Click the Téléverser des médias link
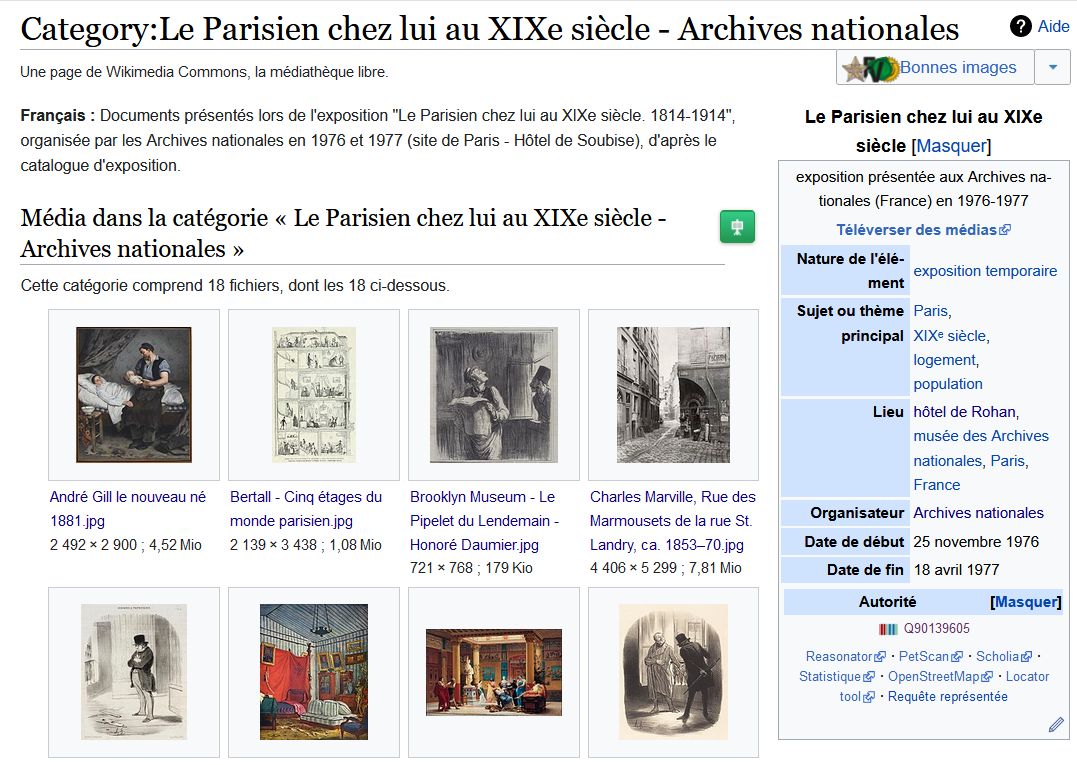Viewport: 1077px width, 765px height. point(916,230)
